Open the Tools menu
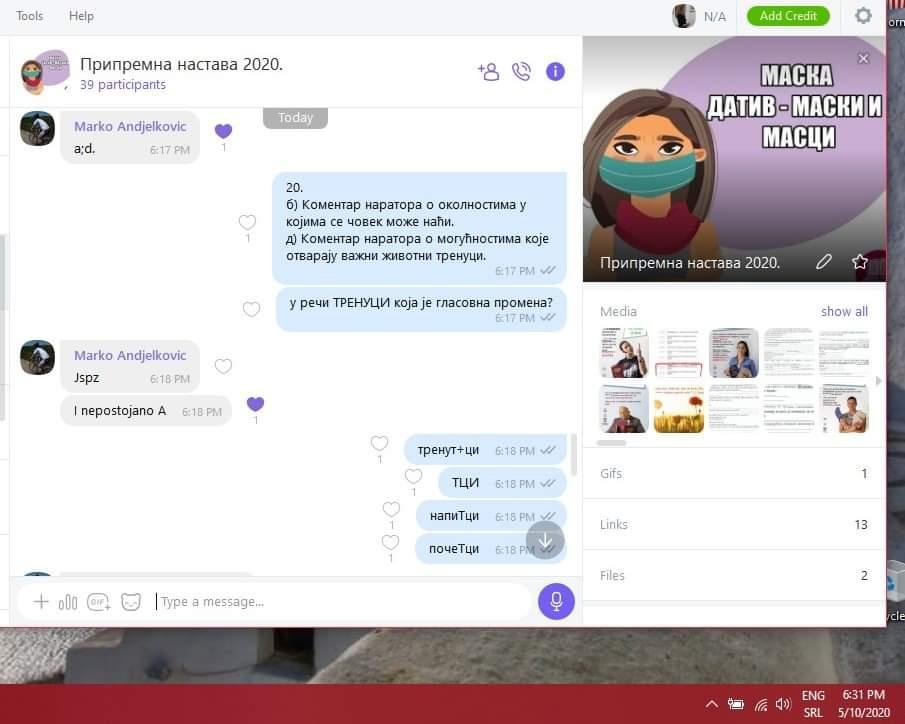The image size is (905, 724). click(30, 16)
